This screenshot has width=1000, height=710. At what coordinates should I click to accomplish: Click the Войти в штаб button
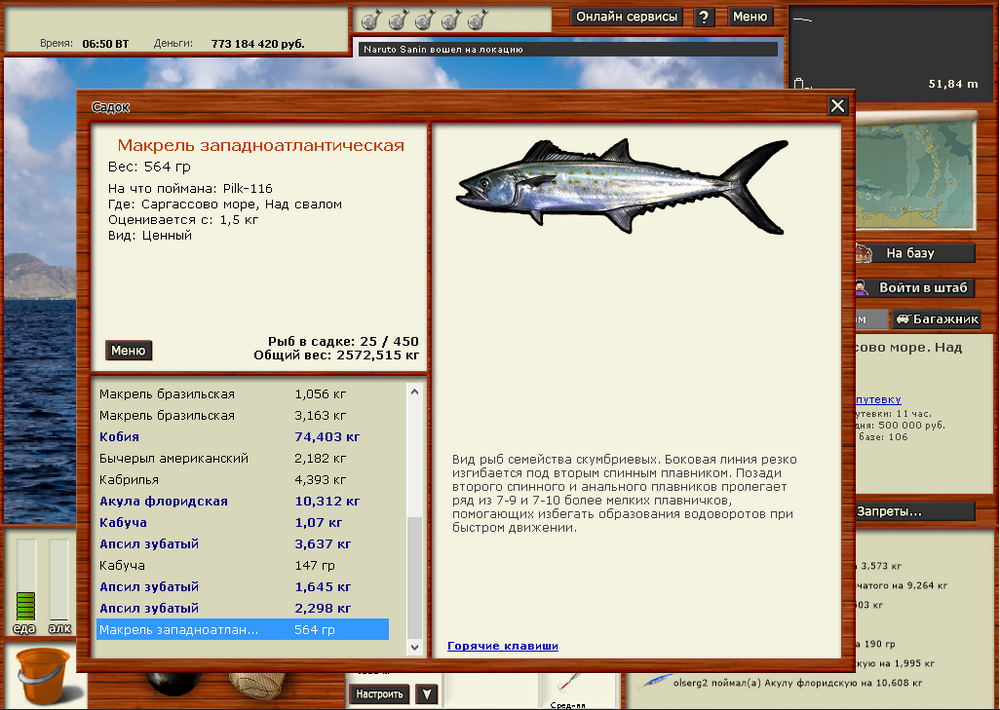(913, 287)
